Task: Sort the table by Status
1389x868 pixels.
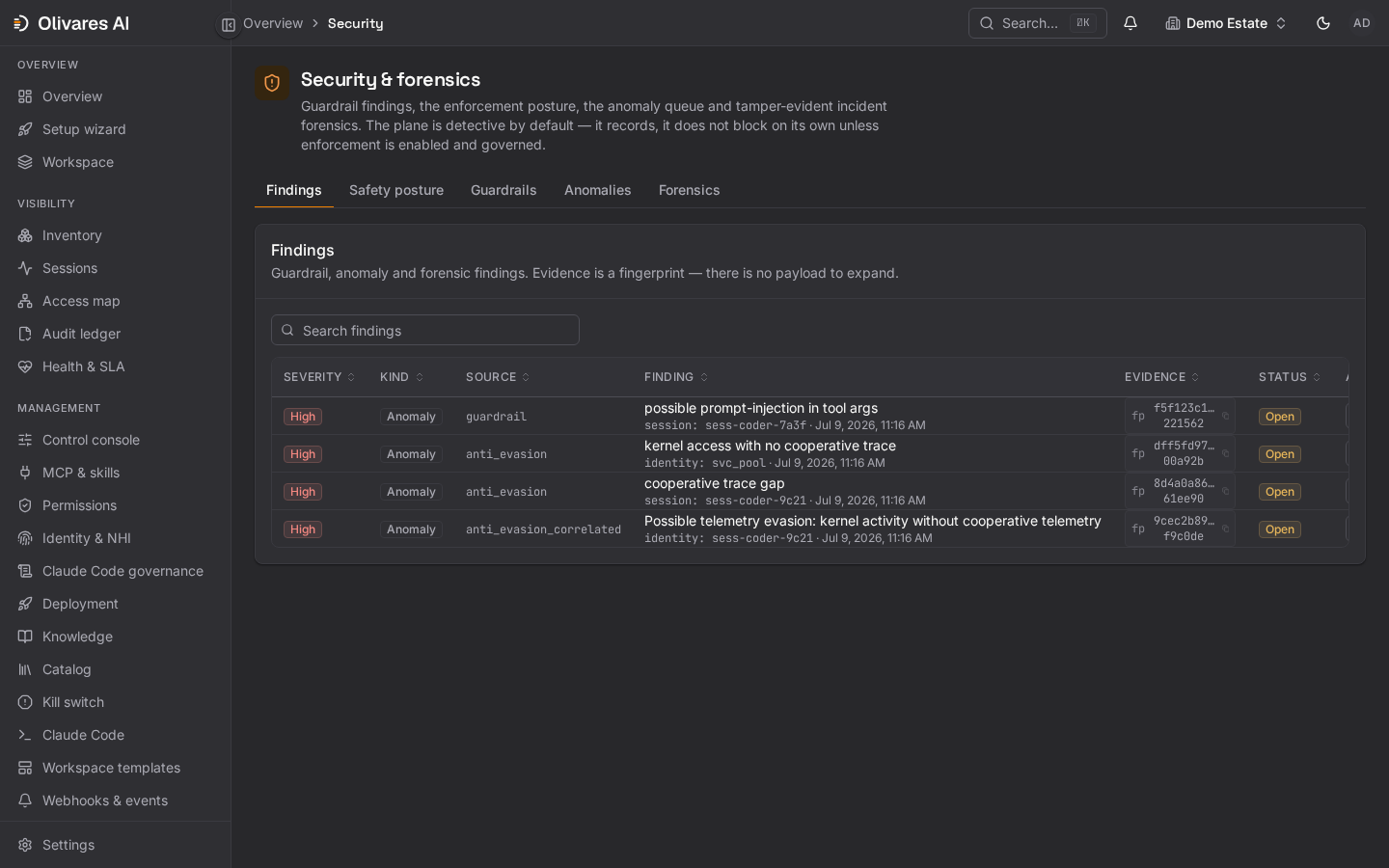Action: pyautogui.click(x=1289, y=377)
